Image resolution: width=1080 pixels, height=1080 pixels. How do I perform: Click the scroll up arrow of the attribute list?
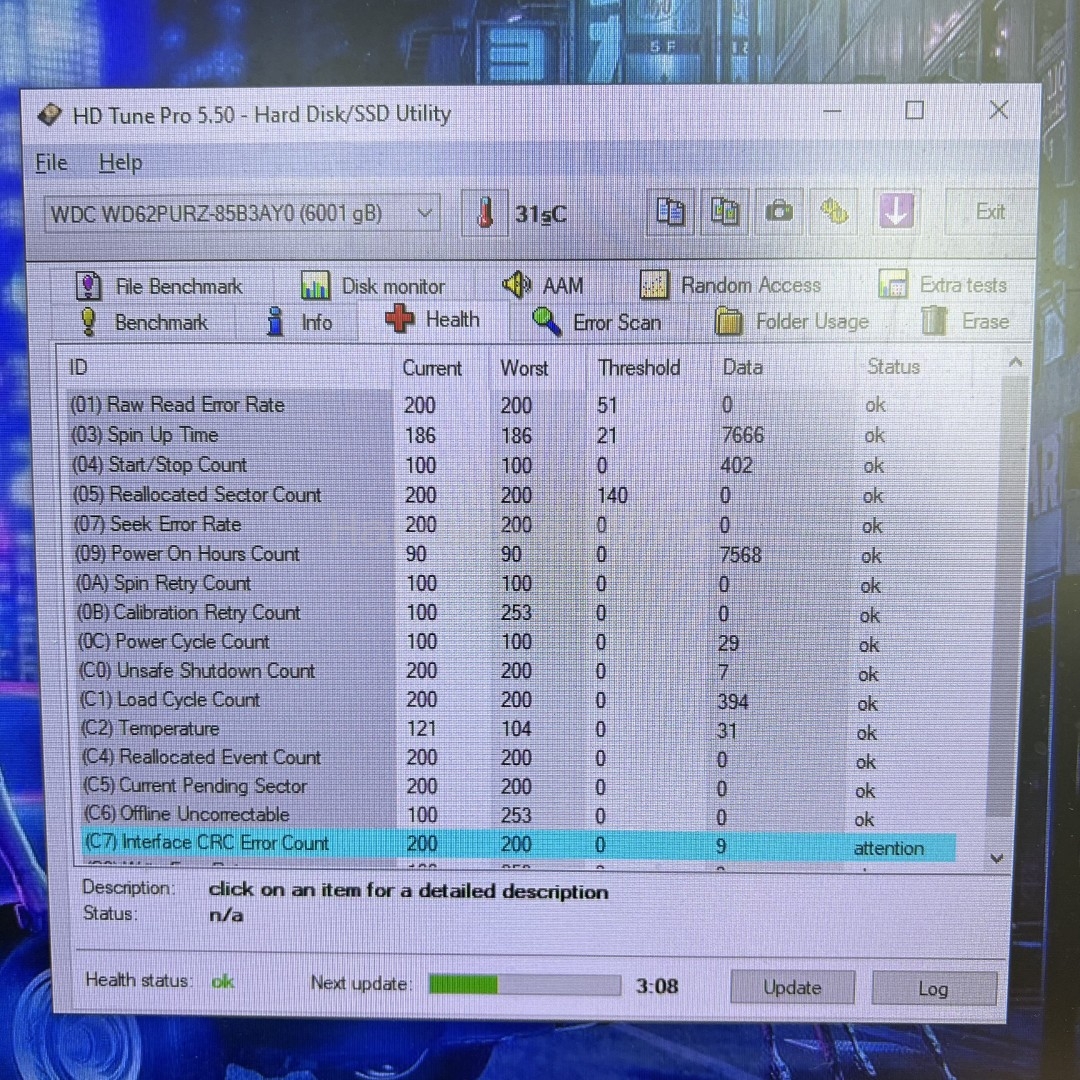(x=1015, y=362)
